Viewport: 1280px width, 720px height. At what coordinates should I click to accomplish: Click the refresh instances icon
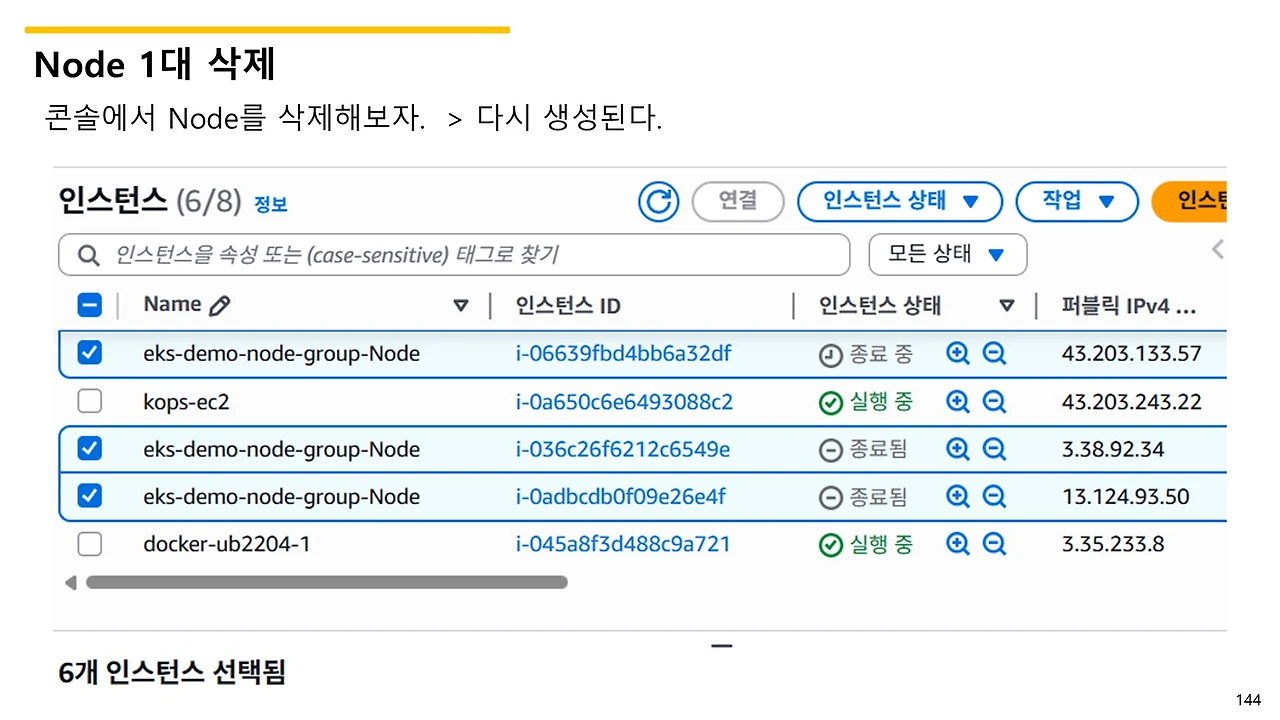coord(659,201)
